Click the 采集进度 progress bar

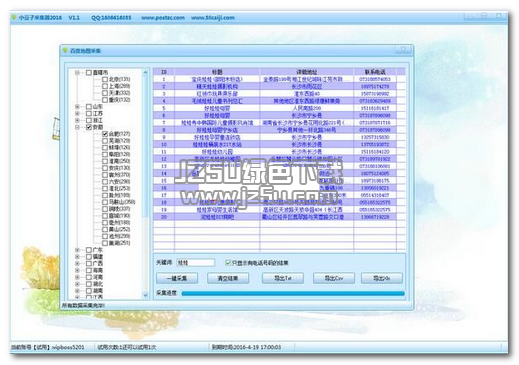tap(293, 293)
